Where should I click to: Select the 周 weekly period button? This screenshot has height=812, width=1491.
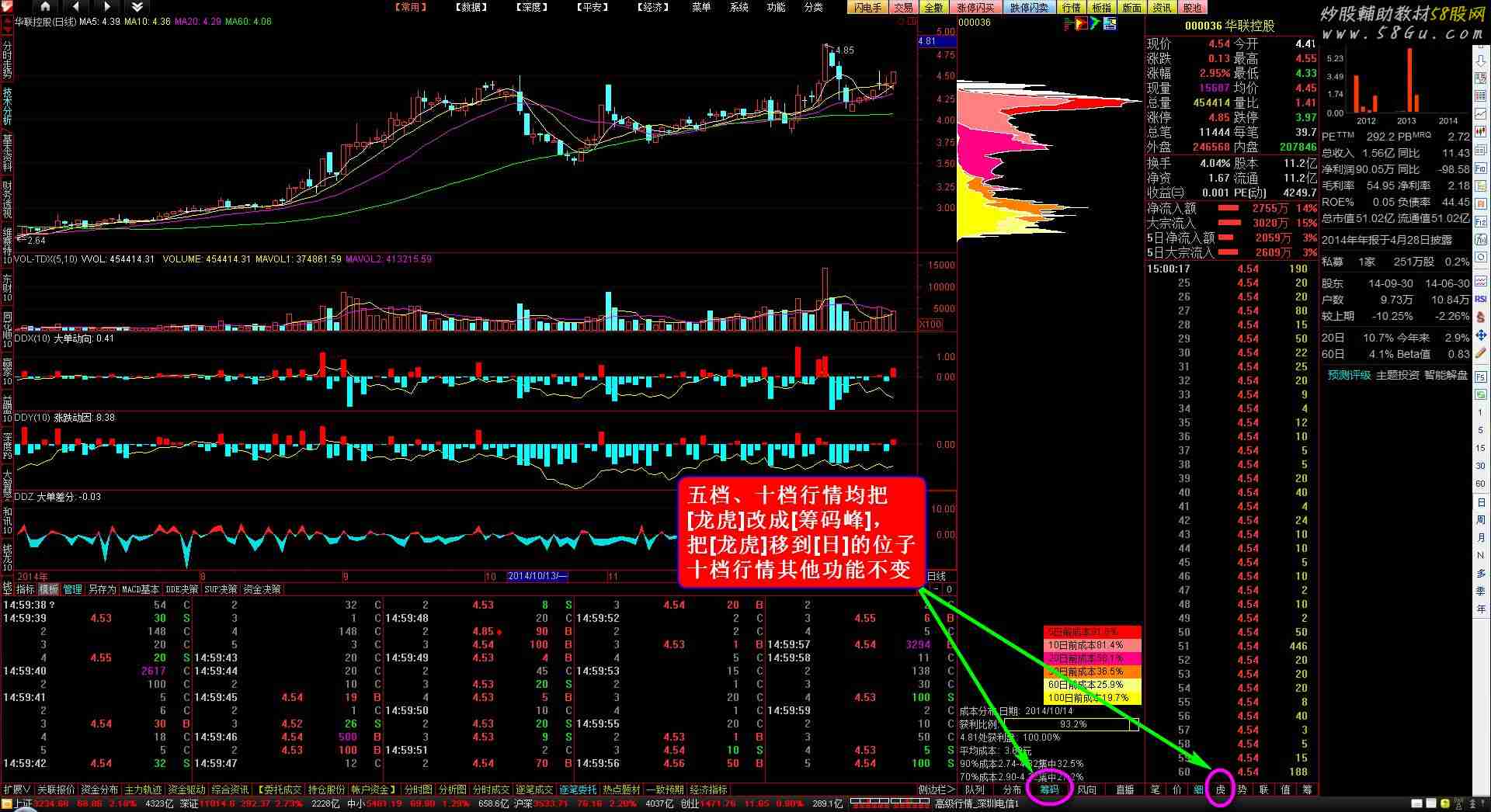(x=1481, y=520)
